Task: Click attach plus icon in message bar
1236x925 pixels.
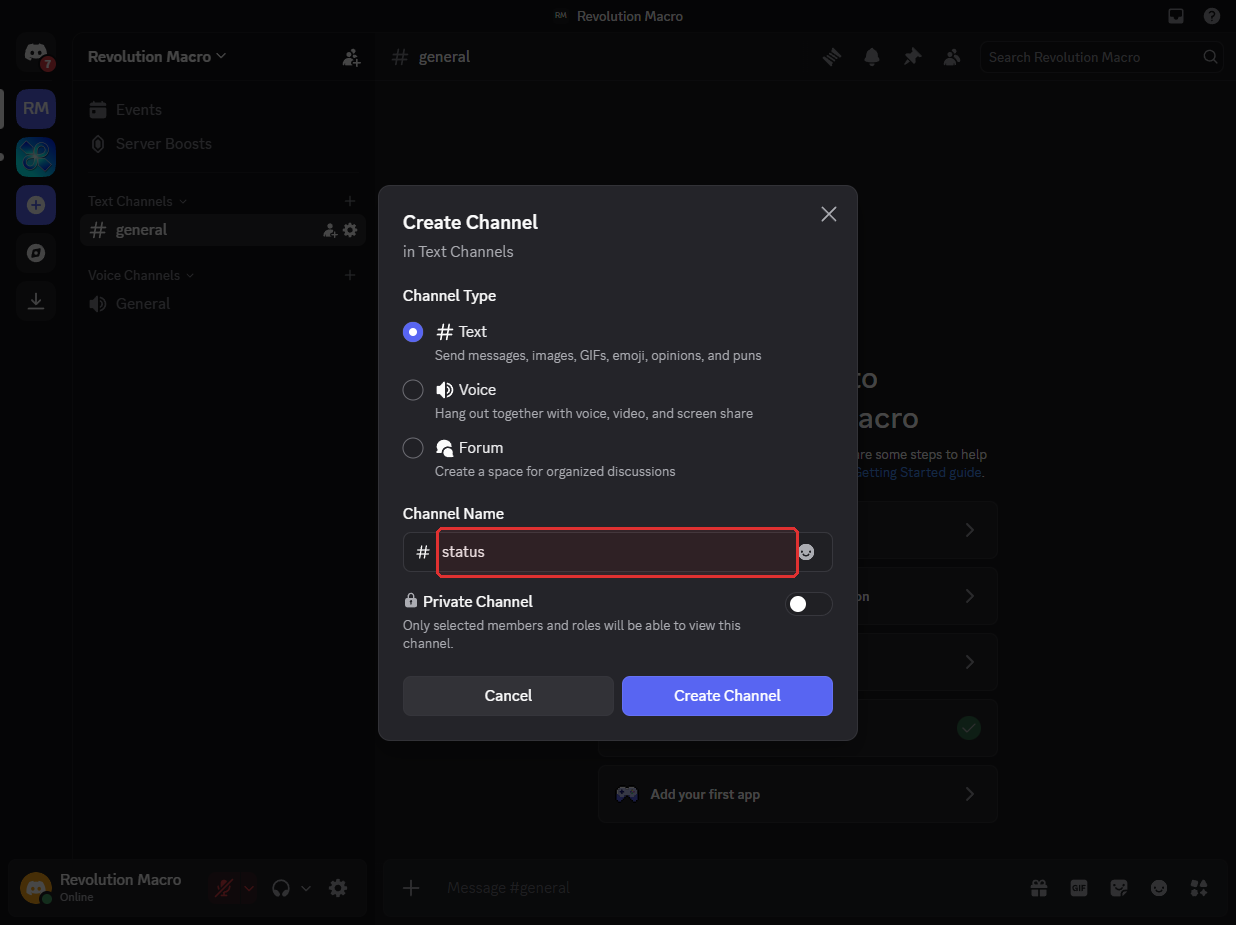Action: 410,888
